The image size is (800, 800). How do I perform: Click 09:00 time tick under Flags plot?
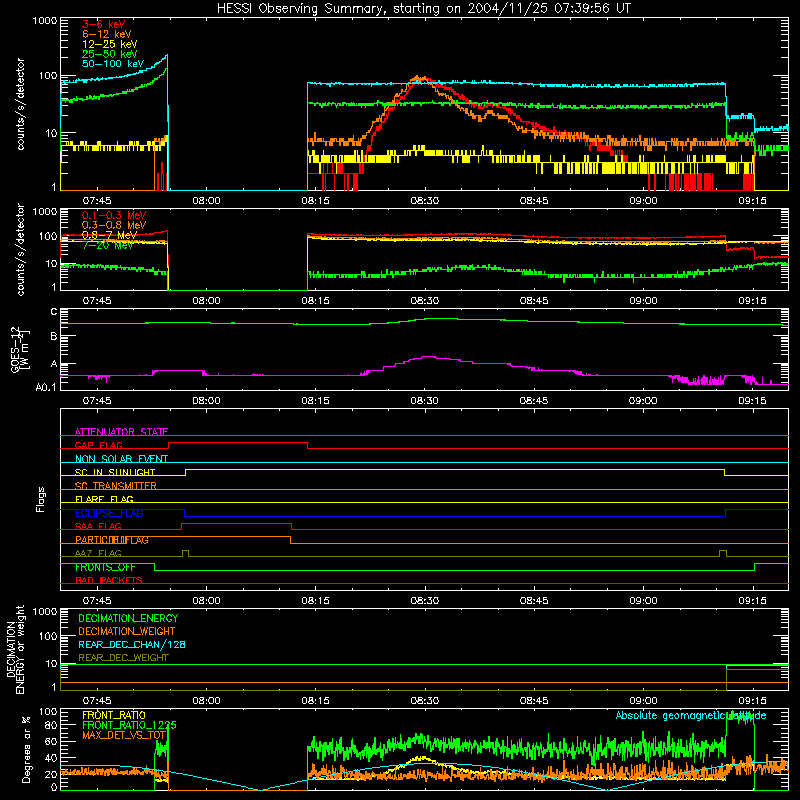click(643, 601)
